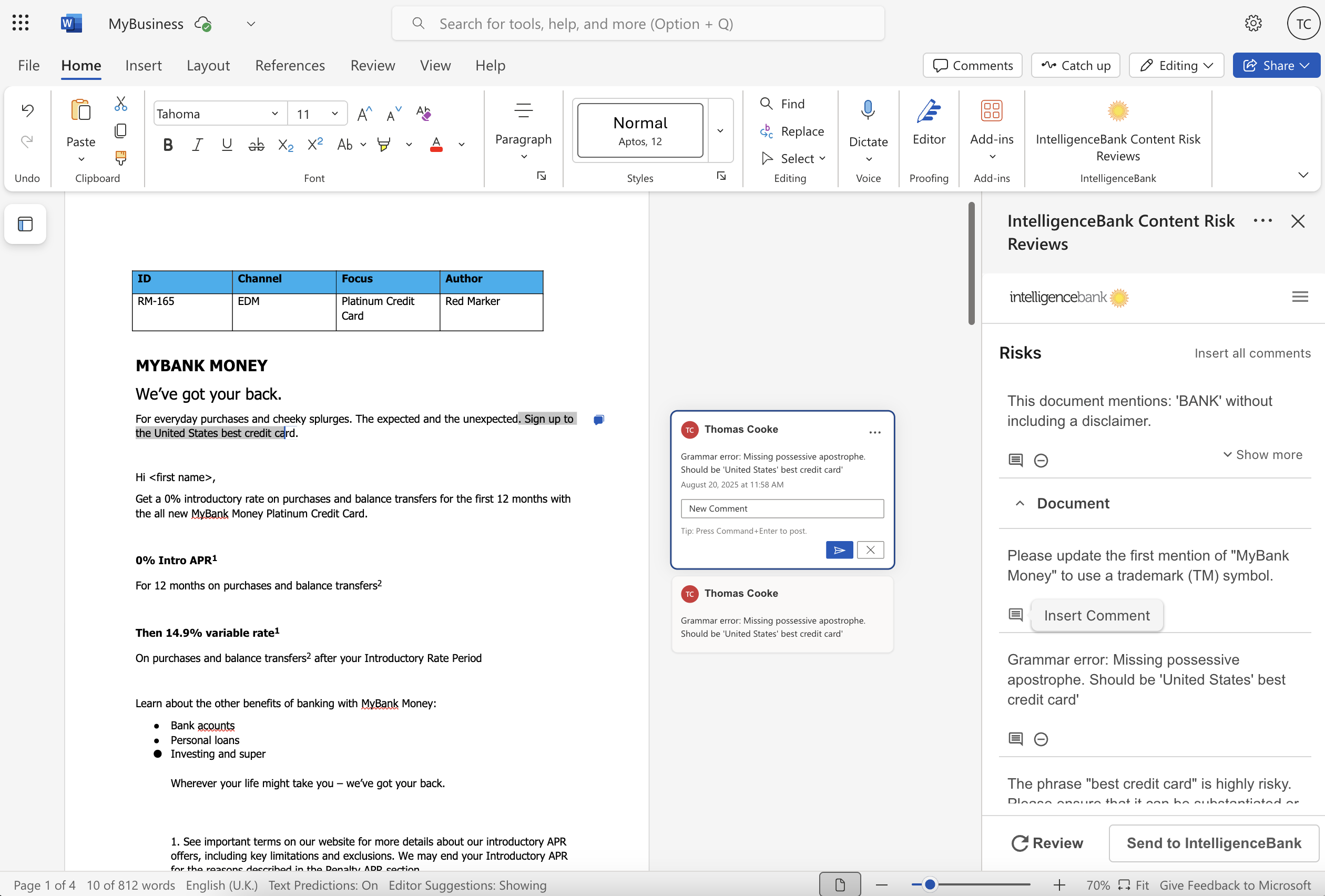
Task: Toggle Bold formatting
Action: [168, 145]
